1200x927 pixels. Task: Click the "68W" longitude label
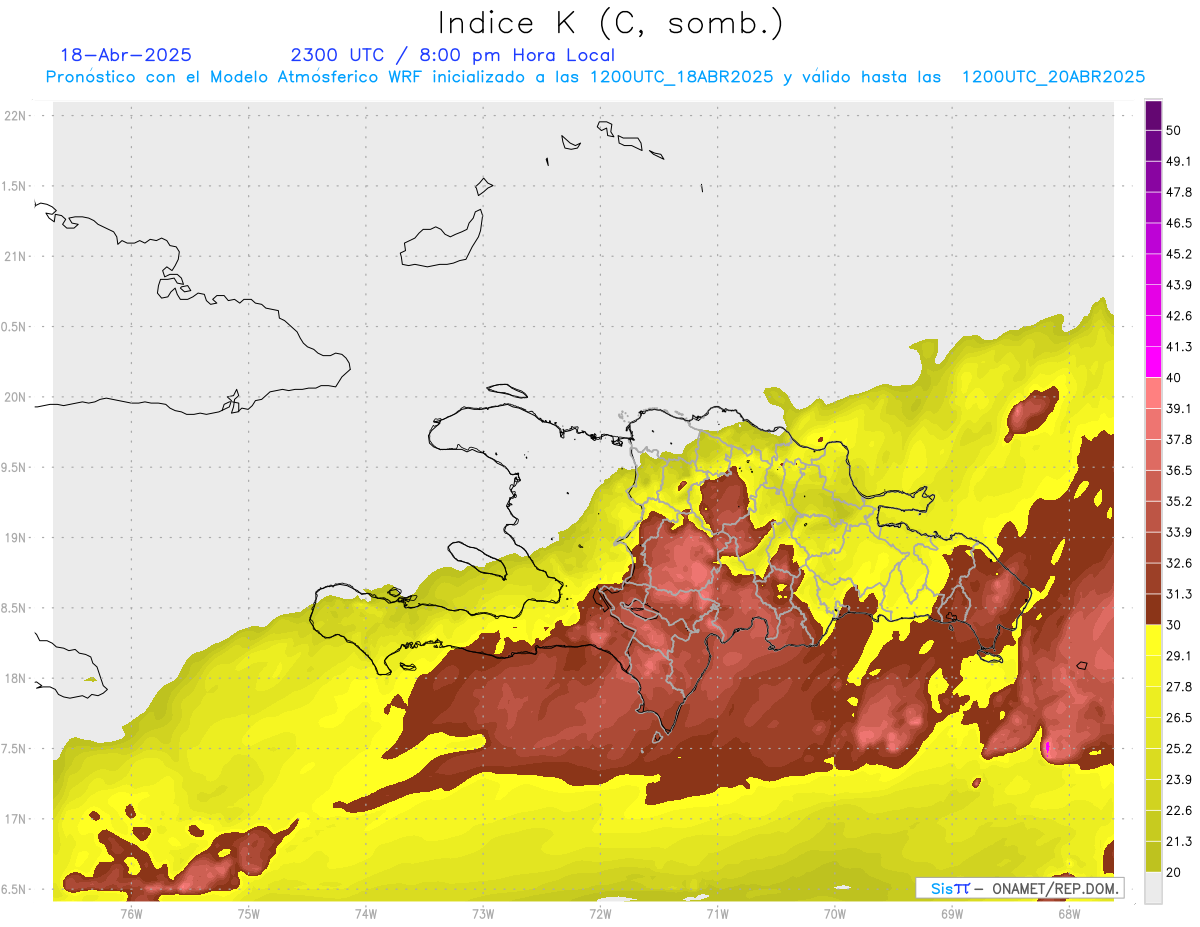click(x=1069, y=913)
